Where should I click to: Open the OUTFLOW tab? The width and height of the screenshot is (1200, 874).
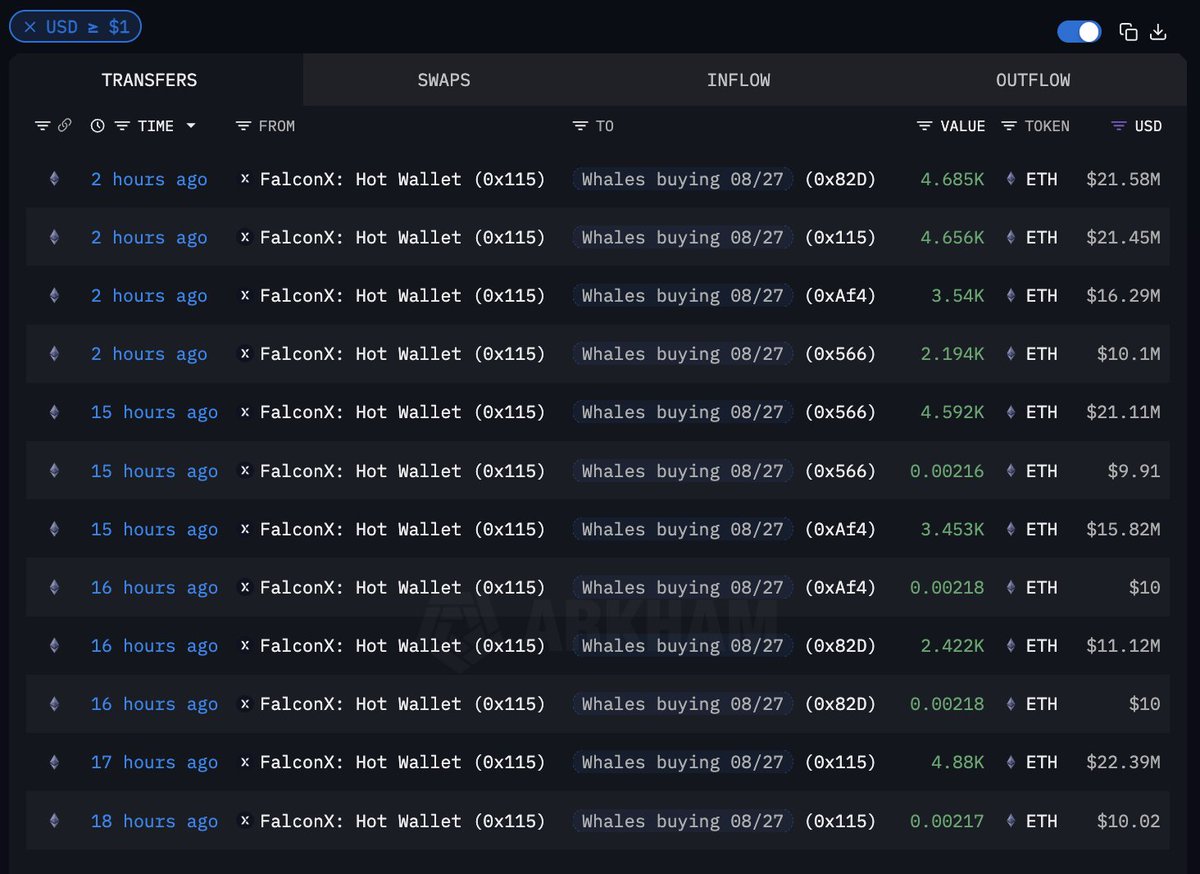pos(1033,80)
